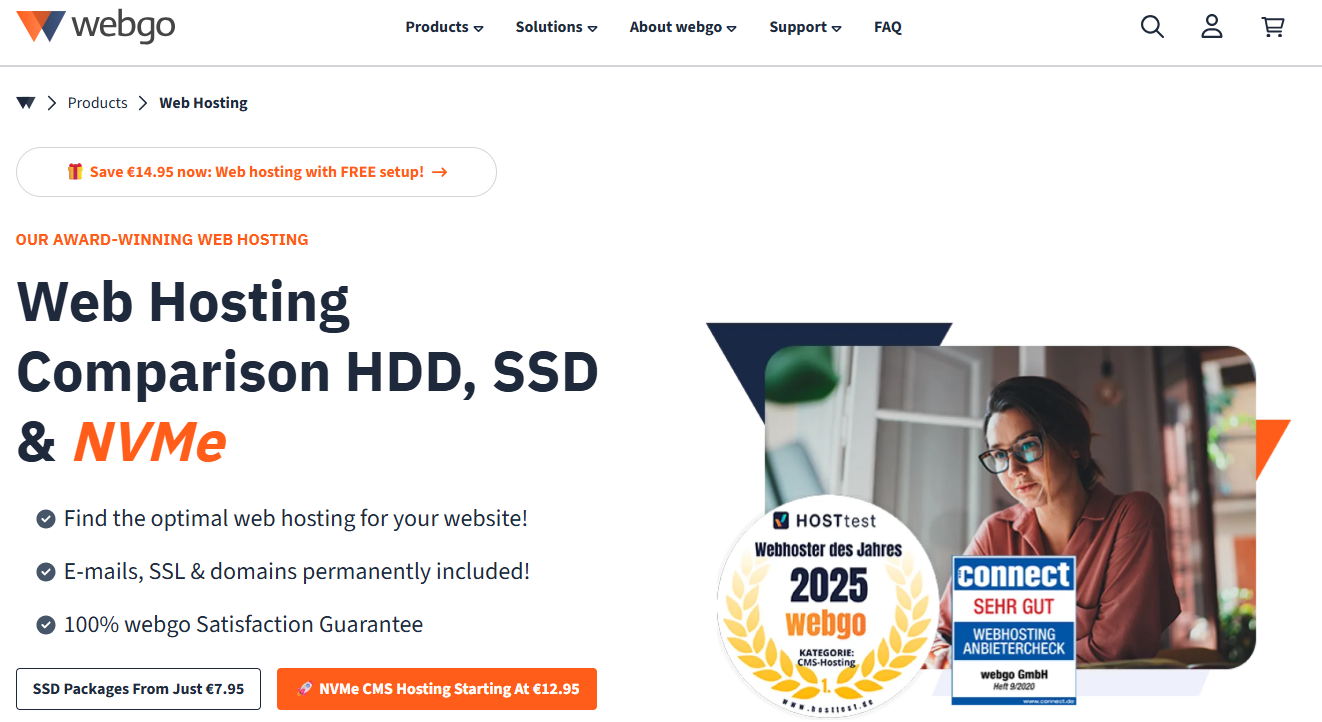This screenshot has height=722, width=1322.
Task: Open the FAQ menu item
Action: (x=888, y=27)
